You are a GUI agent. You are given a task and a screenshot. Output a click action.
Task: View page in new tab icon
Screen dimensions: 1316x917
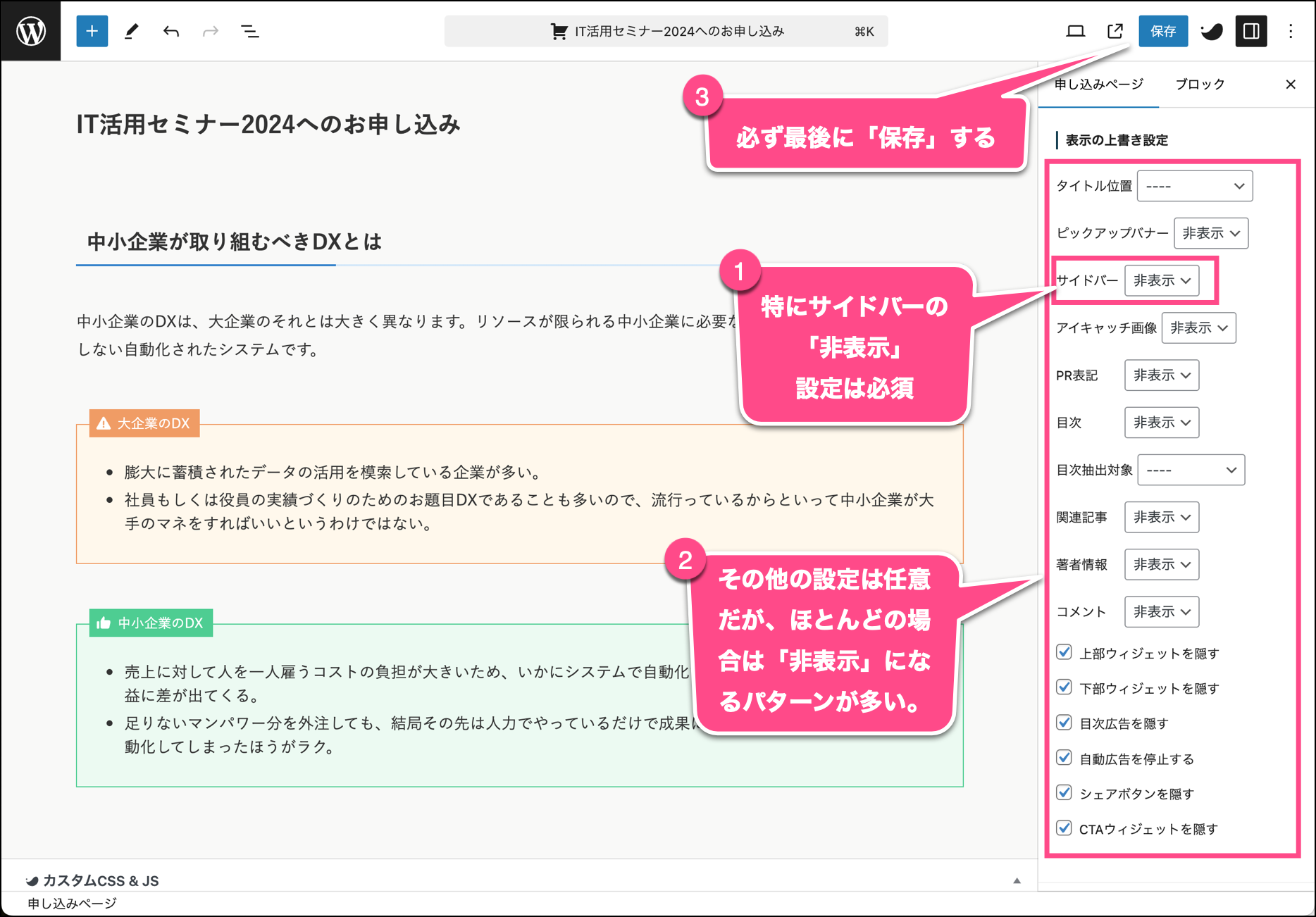(1115, 31)
